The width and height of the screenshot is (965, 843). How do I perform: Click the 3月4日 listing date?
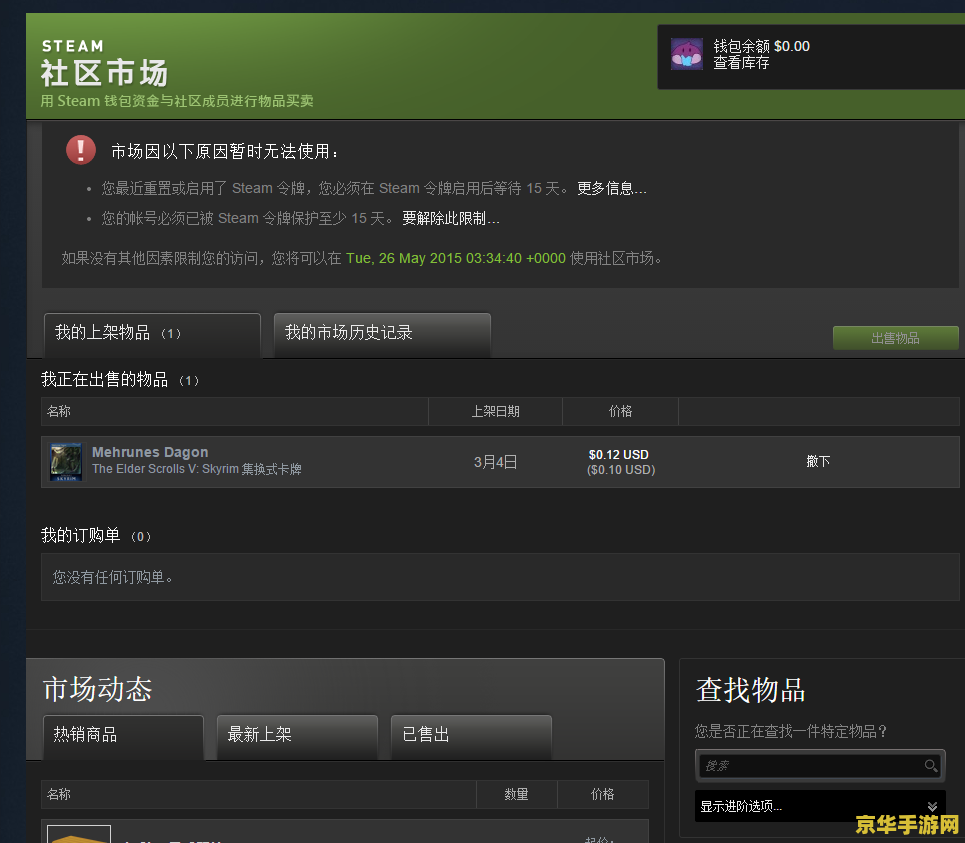click(495, 462)
